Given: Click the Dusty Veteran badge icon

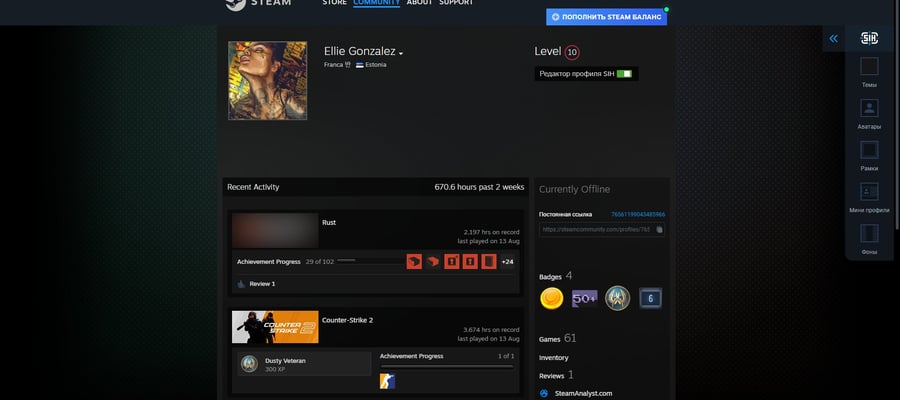Looking at the screenshot, I should [249, 364].
